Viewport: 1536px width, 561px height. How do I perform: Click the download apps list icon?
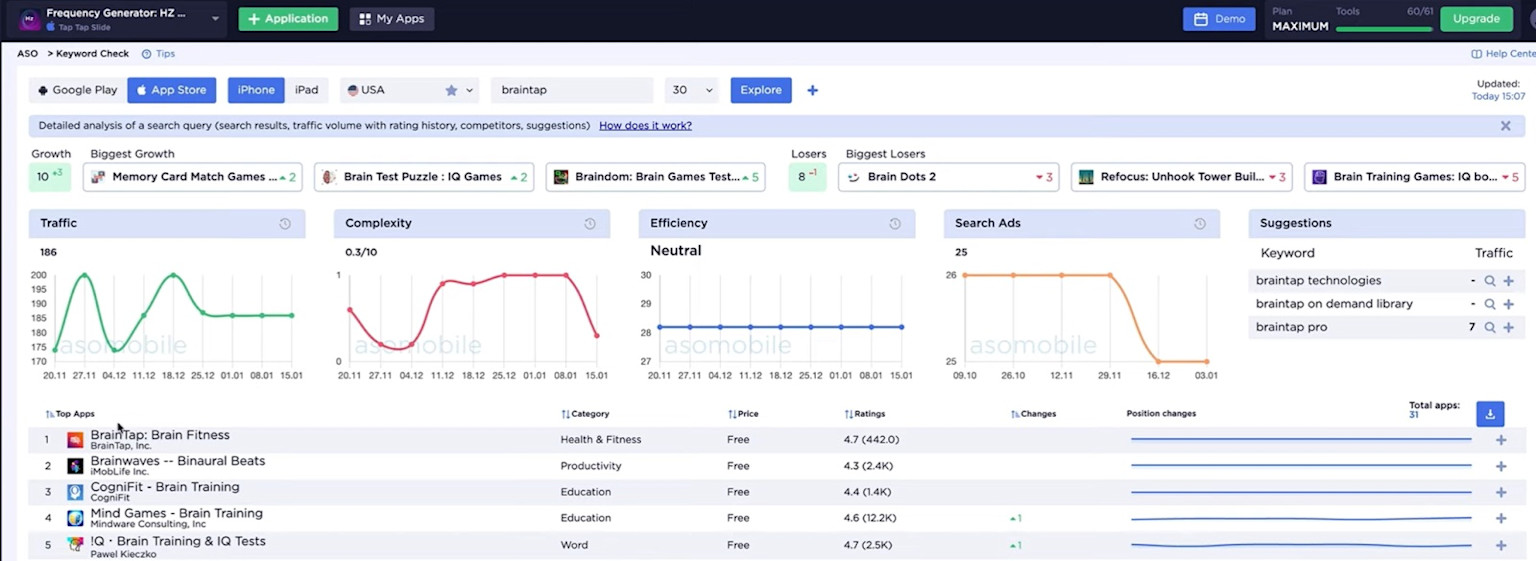tap(1490, 414)
